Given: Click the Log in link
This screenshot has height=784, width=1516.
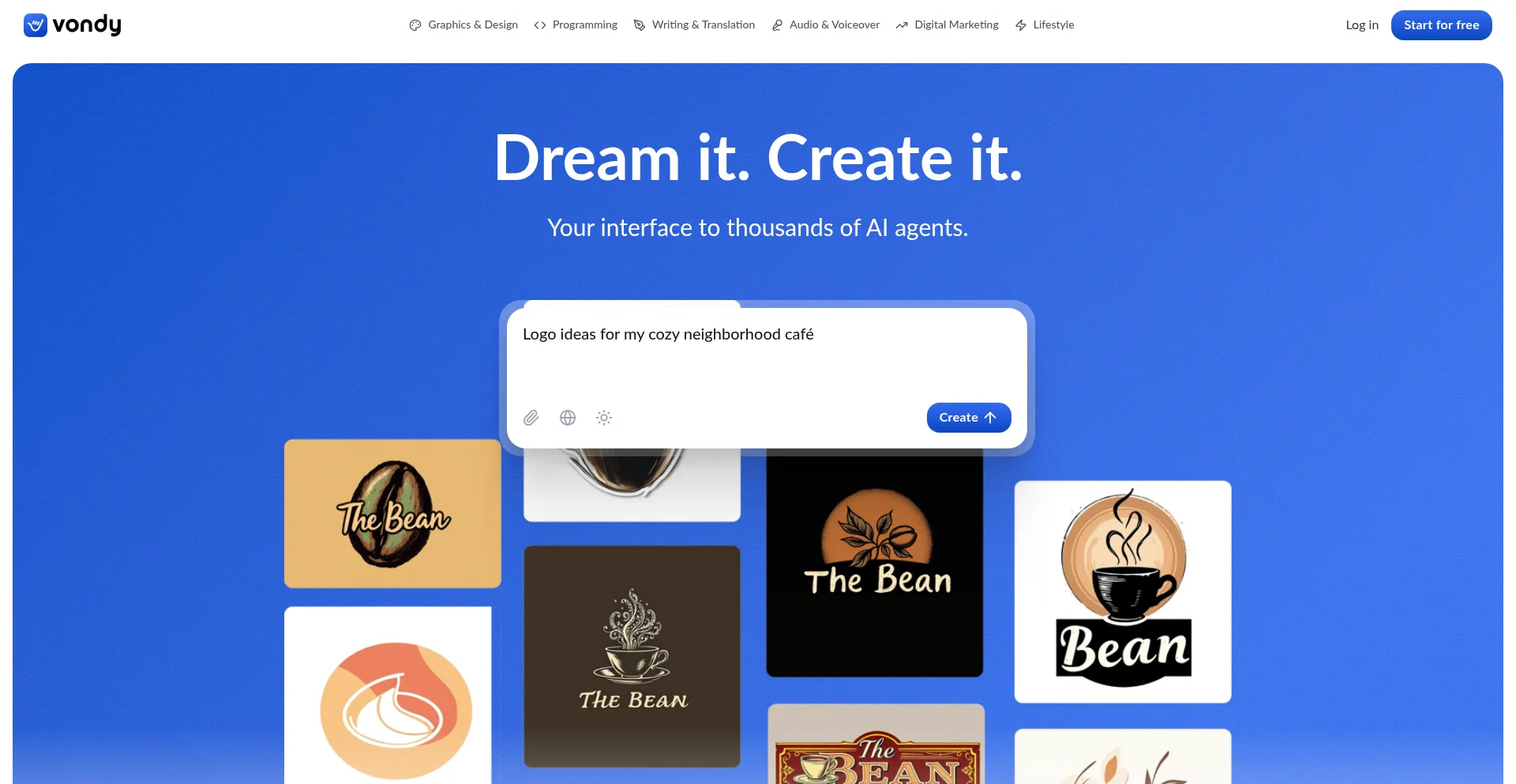Looking at the screenshot, I should [x=1362, y=25].
